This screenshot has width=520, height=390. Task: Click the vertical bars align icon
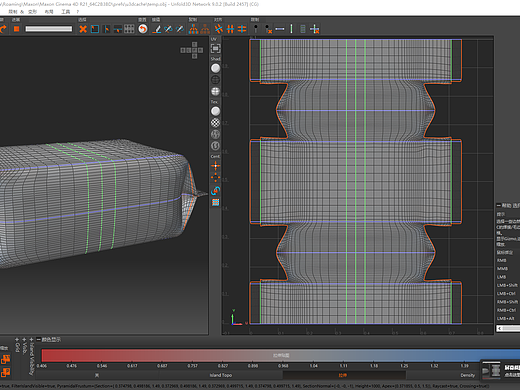230,29
